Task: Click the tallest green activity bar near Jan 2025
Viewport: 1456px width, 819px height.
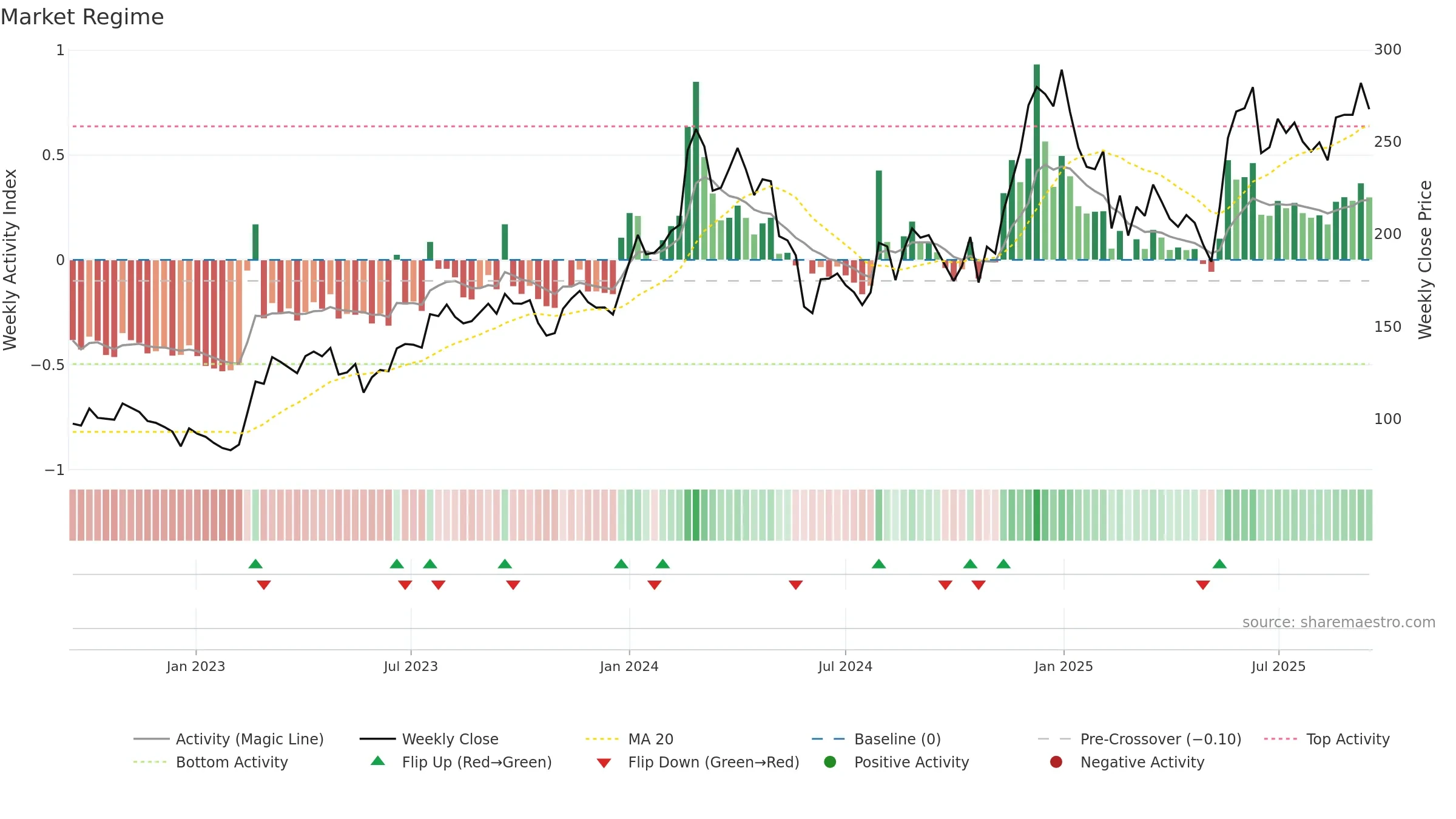Action: pyautogui.click(x=1037, y=162)
